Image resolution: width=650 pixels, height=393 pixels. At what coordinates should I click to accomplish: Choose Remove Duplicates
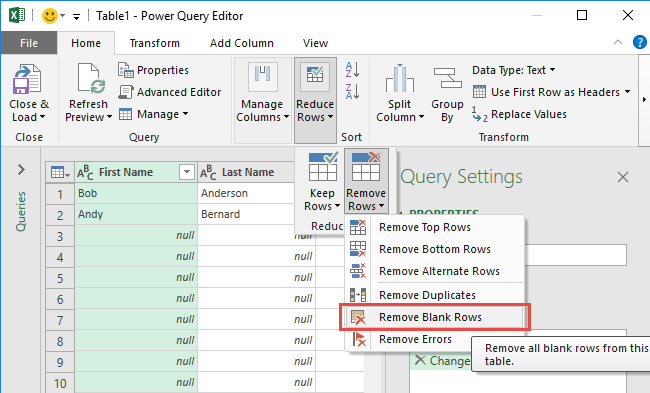coord(434,295)
